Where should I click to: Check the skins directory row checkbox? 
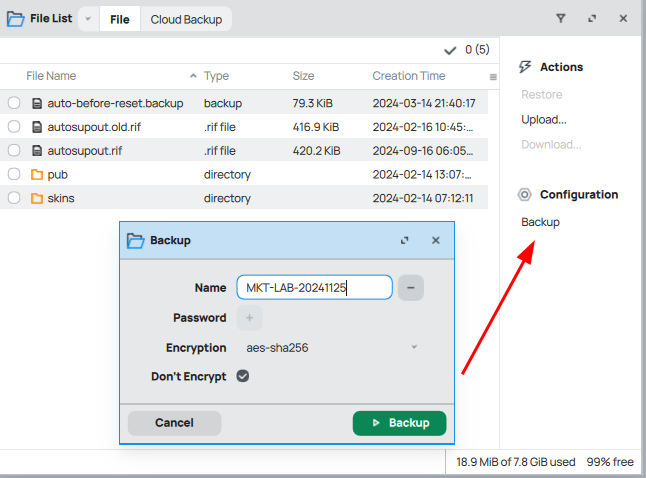(14, 198)
